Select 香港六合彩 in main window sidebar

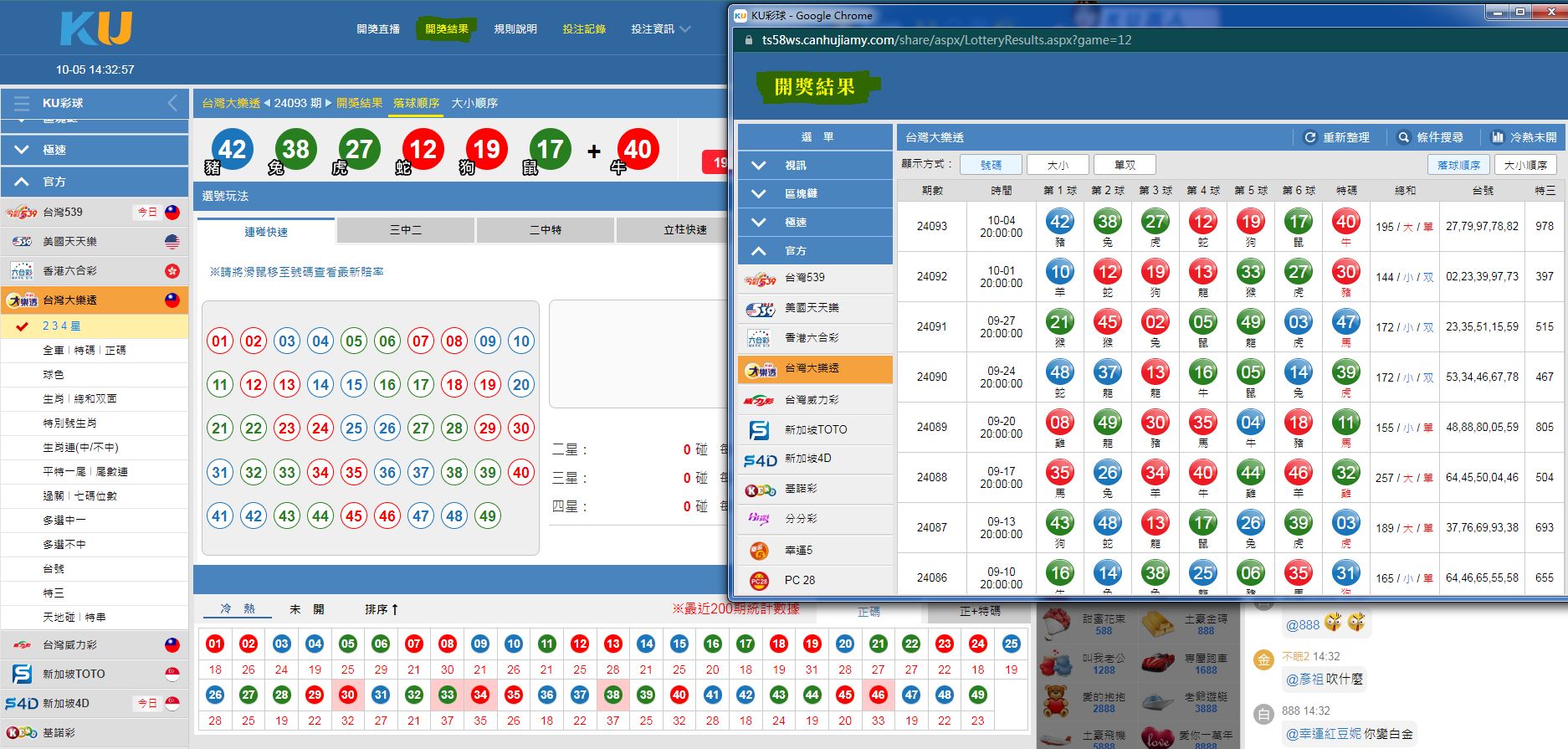tap(95, 270)
